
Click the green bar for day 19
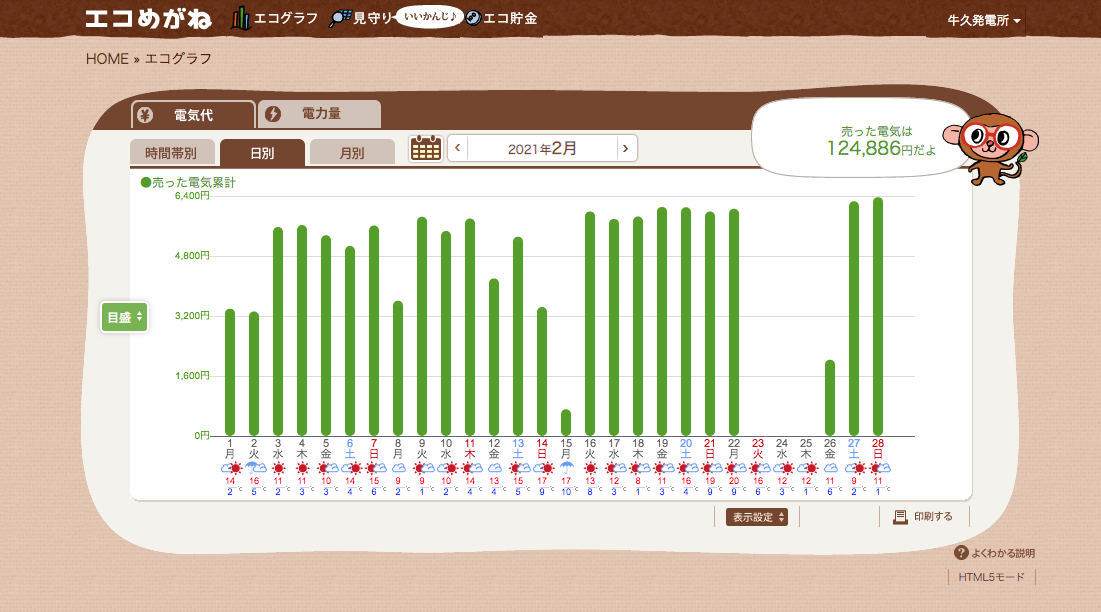[662, 321]
